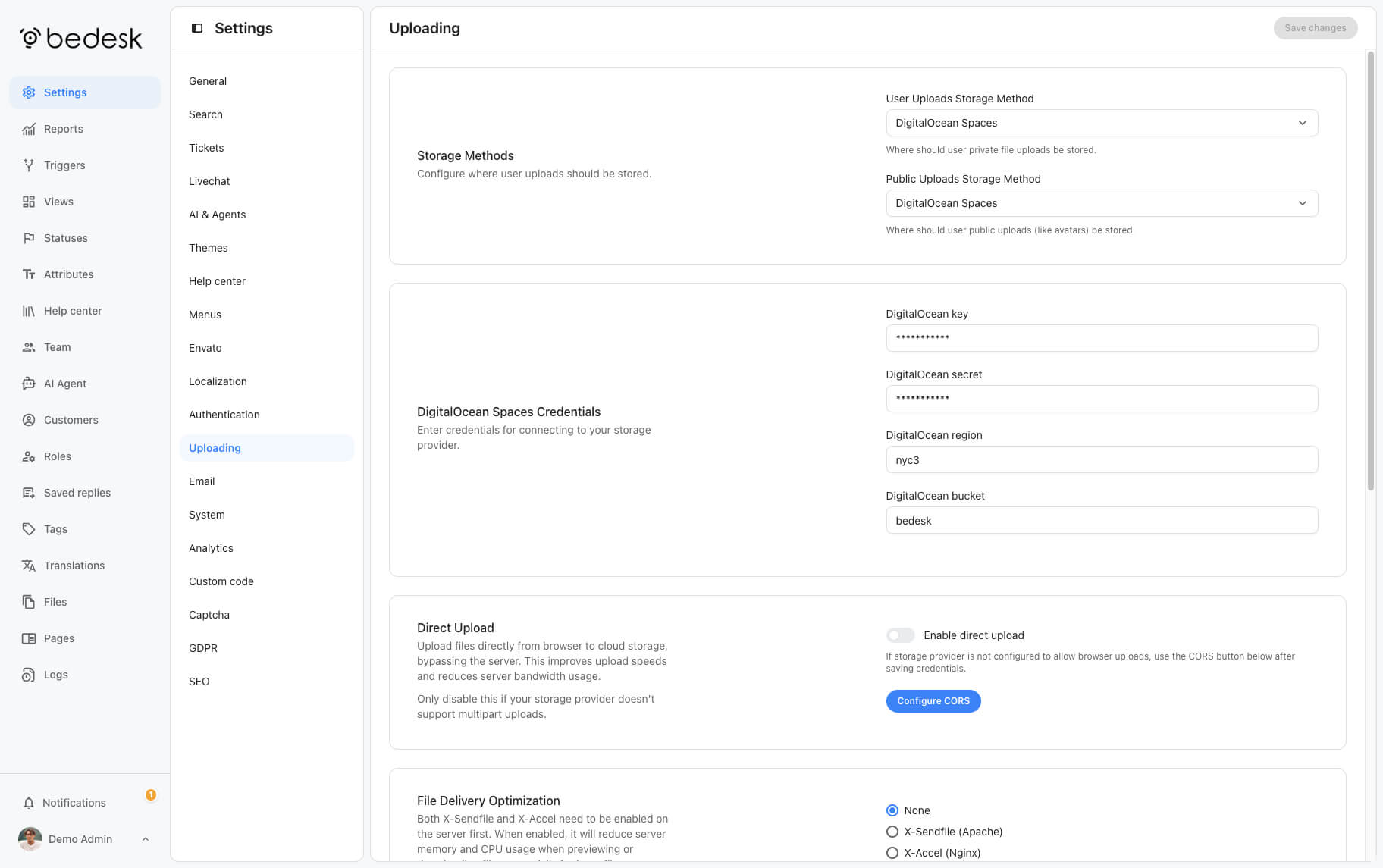Go to Help center settings section
The height and width of the screenshot is (868, 1383).
pos(267,281)
